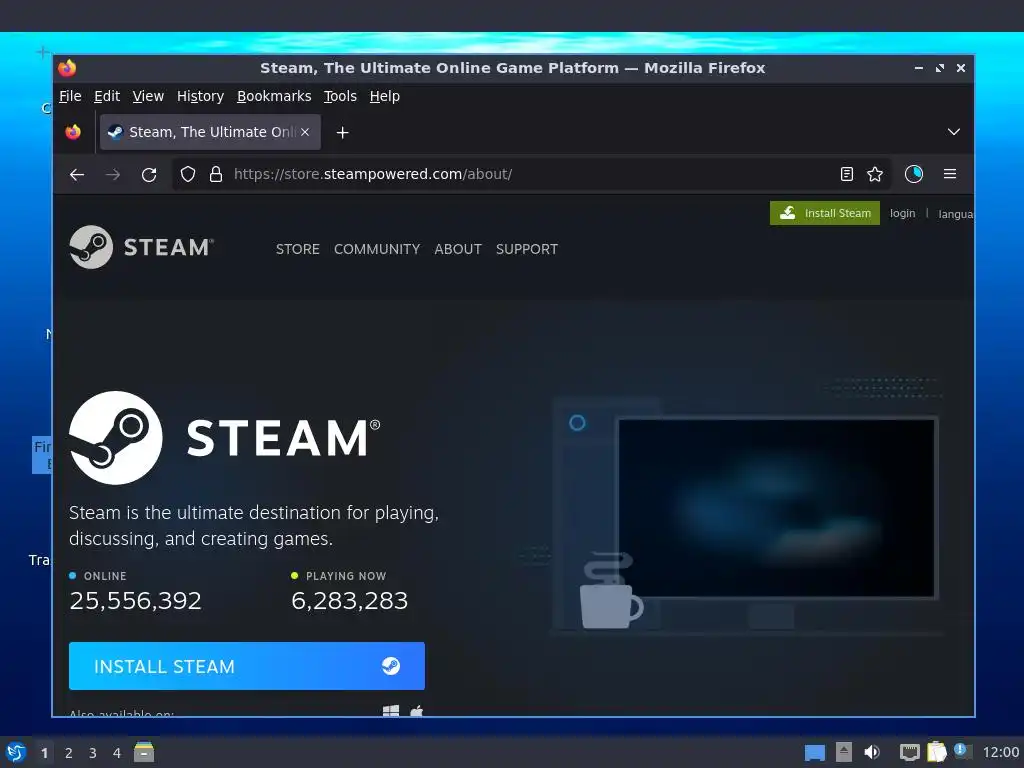Open the COMMUNITY navigation item
Viewport: 1024px width, 768px height.
[377, 249]
